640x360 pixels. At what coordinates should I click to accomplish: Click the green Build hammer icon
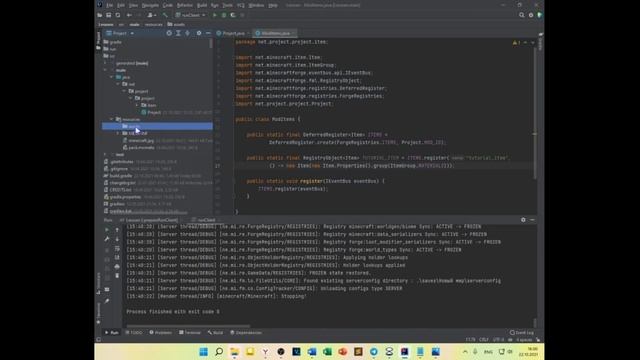165,15
